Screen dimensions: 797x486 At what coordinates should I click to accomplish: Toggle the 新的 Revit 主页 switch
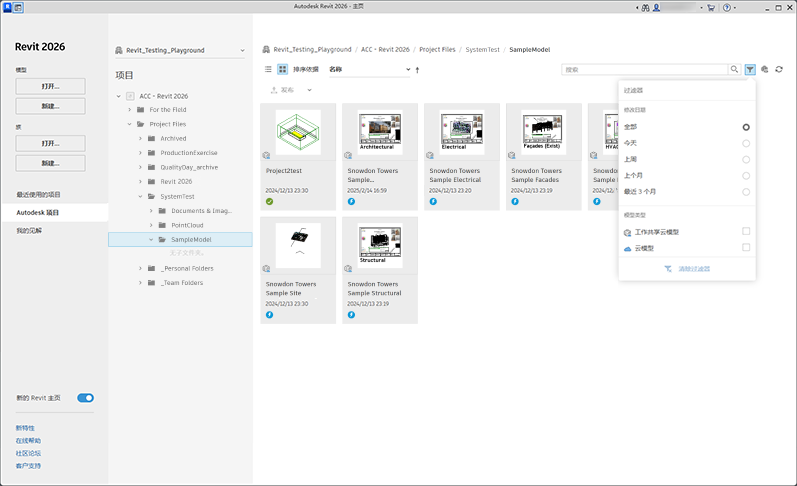[85, 398]
